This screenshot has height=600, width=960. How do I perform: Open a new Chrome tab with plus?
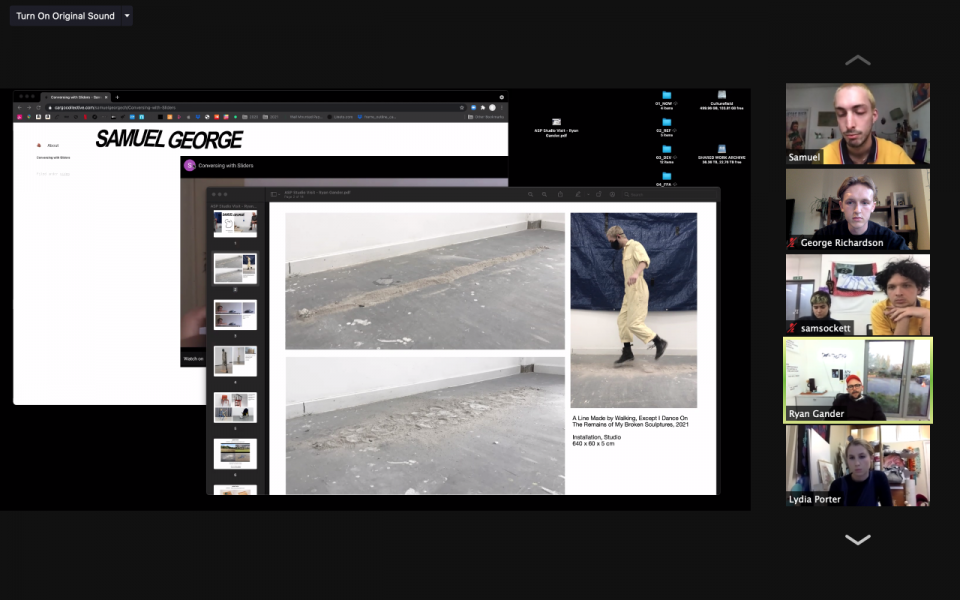coord(117,97)
